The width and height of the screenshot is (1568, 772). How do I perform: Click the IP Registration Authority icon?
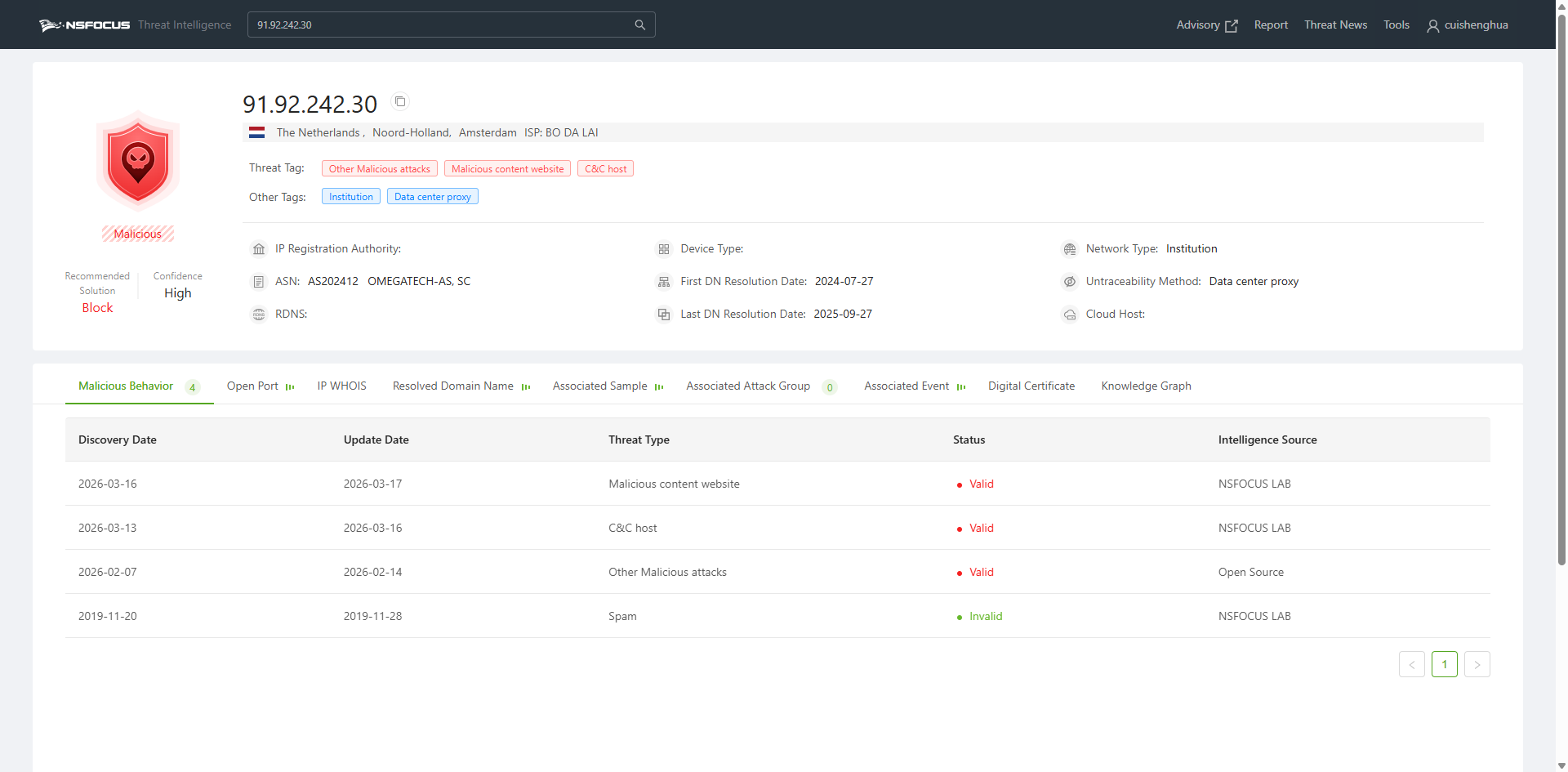click(x=259, y=249)
